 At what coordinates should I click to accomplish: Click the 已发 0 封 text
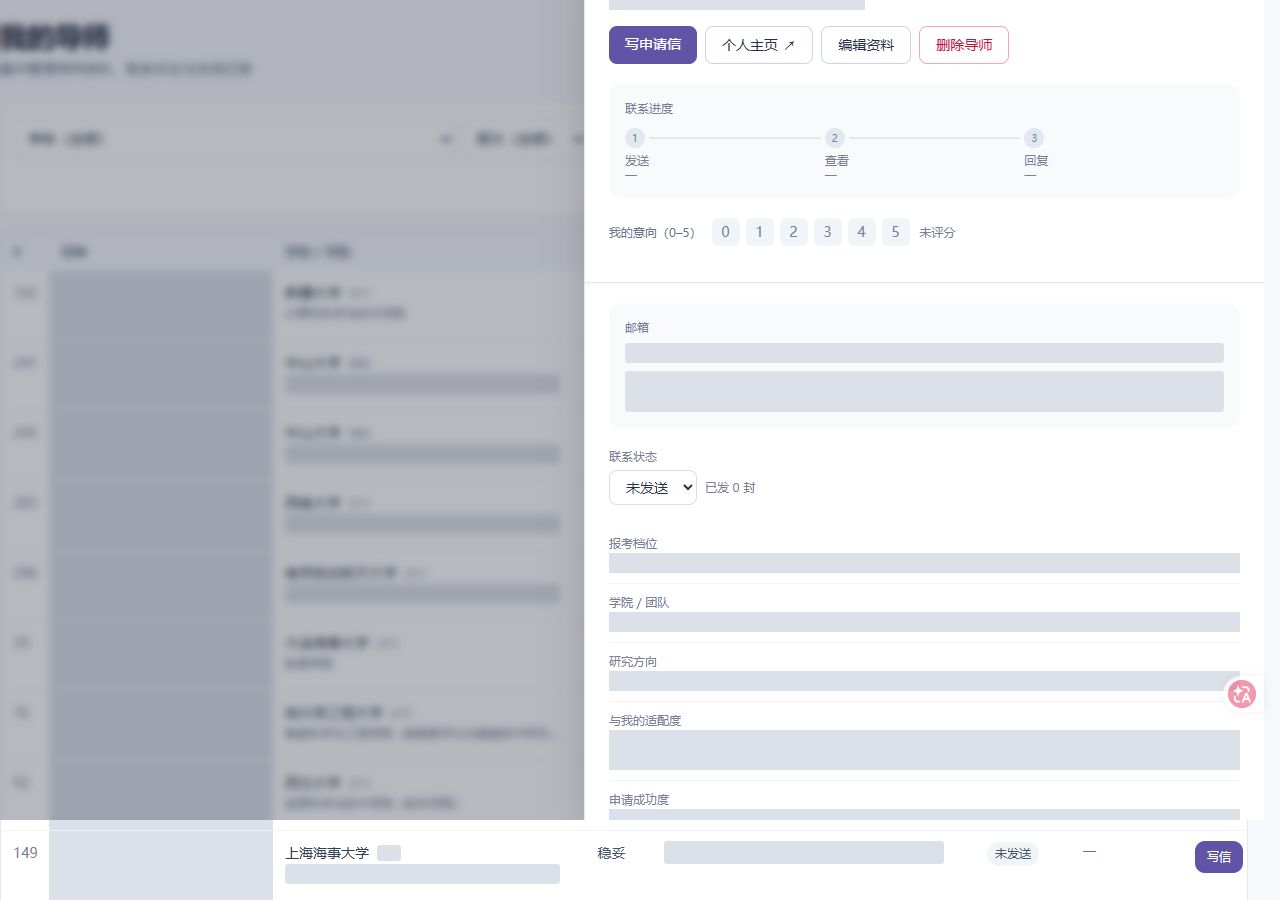[x=730, y=488]
